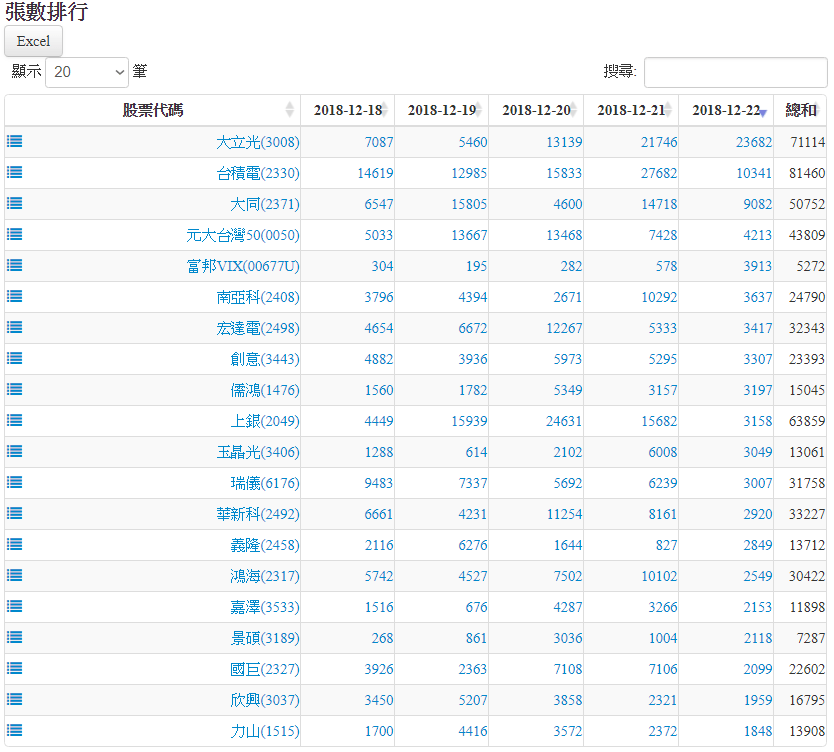This screenshot has width=834, height=752.
Task: Click the list icon in the 富邦VIX(00677U) row
Action: pyautogui.click(x=15, y=266)
